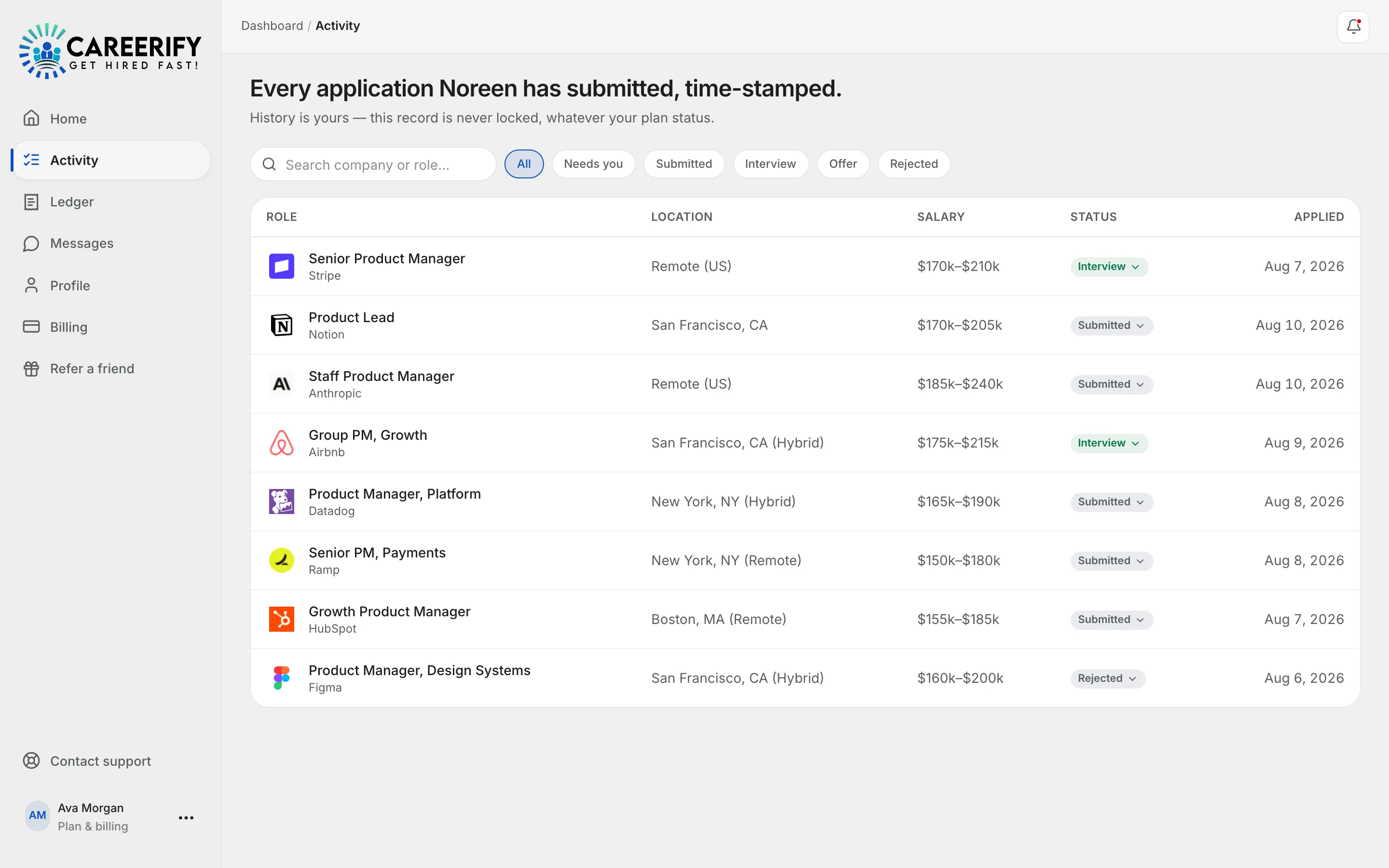Click the Anthropic company logo
Screen dimensions: 1389x868
click(x=281, y=384)
